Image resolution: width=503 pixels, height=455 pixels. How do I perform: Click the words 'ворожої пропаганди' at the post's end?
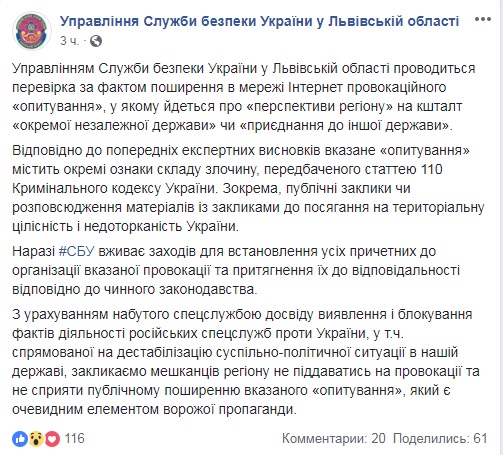[x=230, y=409]
